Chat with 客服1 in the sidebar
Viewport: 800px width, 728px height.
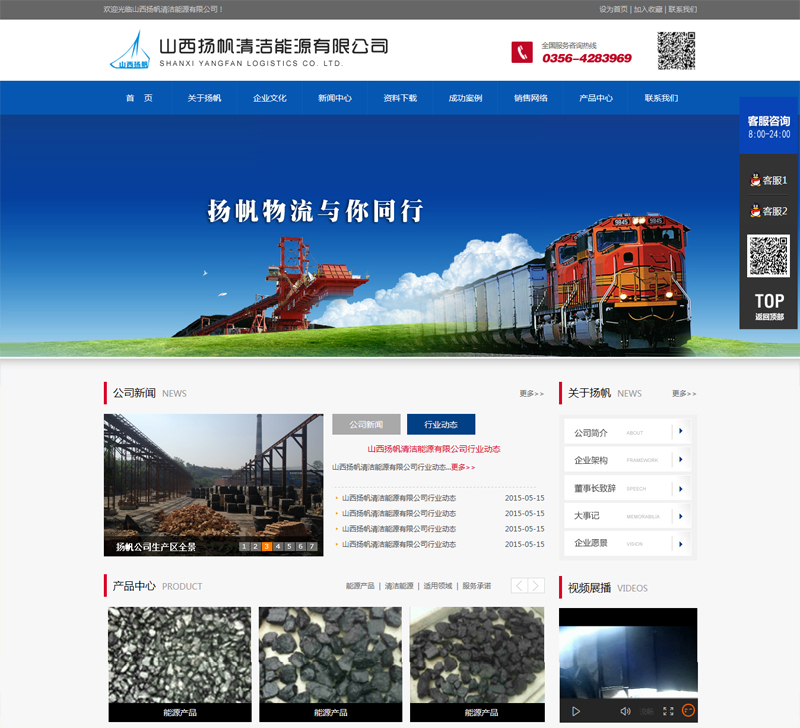[768, 181]
